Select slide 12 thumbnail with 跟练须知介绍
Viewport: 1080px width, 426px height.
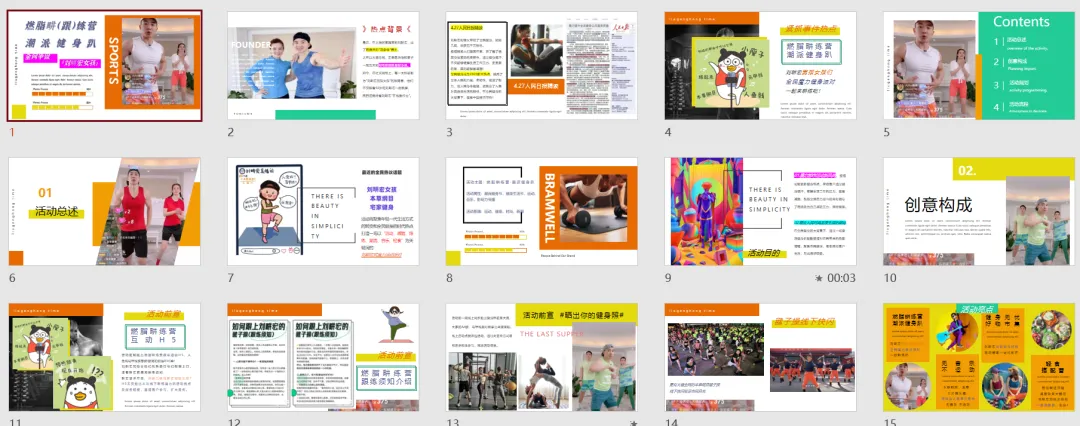tap(324, 358)
